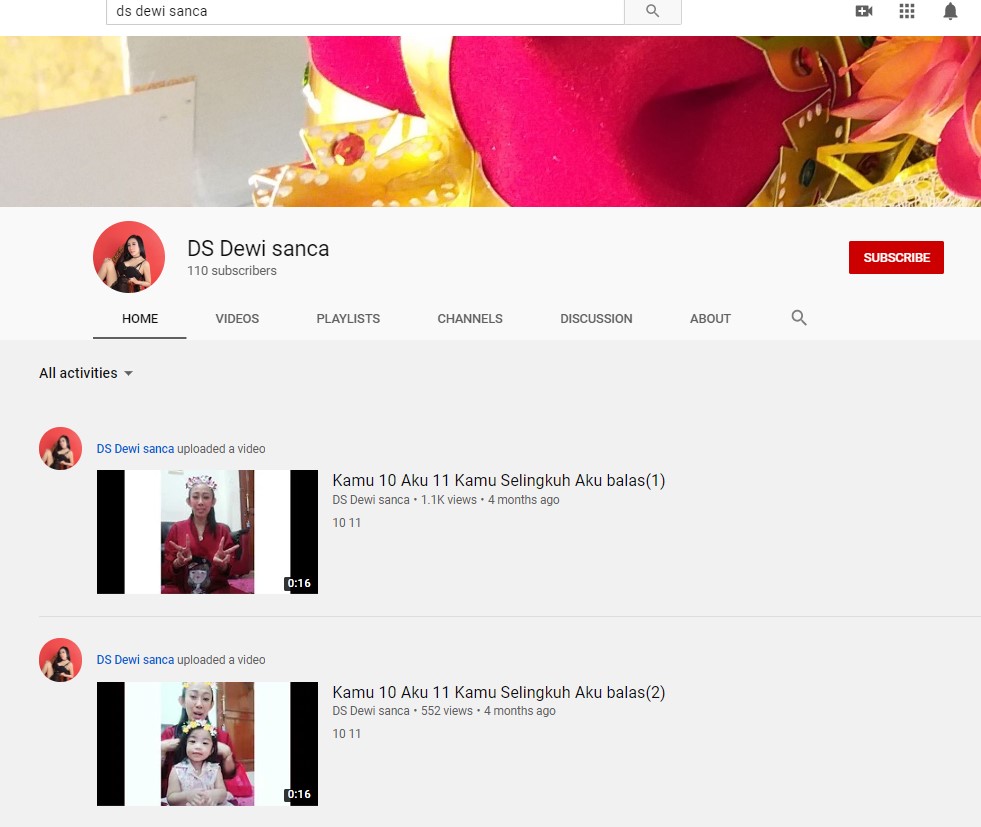Click the '110 subscribers' text
The image size is (981, 827).
[x=231, y=270]
